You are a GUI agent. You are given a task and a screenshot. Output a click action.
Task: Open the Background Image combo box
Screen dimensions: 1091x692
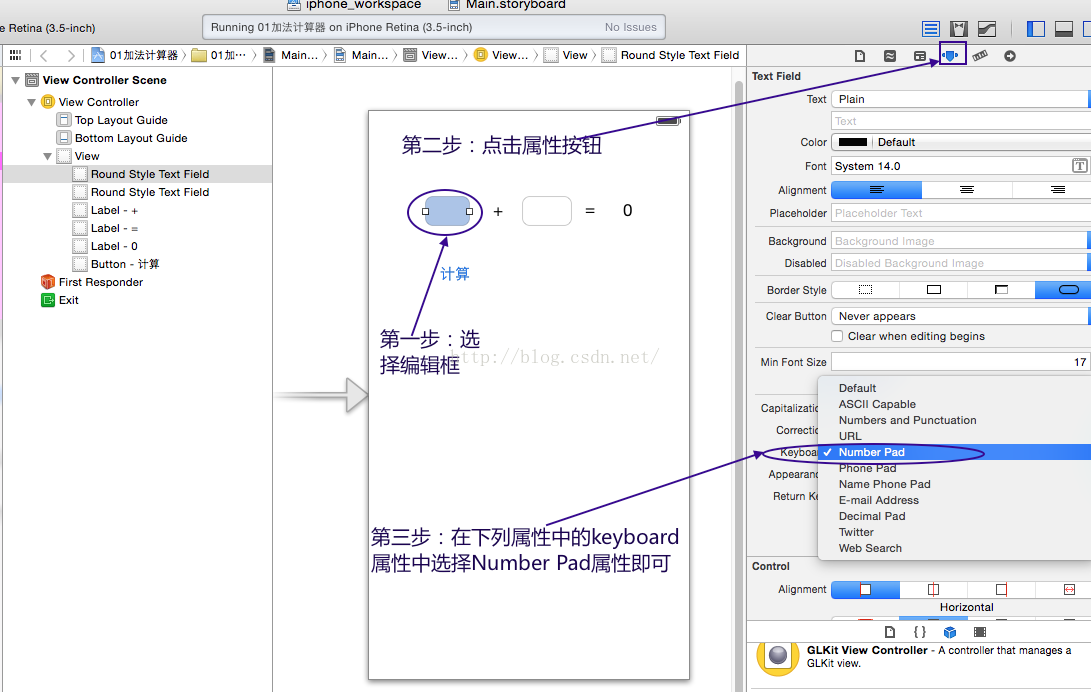point(961,241)
